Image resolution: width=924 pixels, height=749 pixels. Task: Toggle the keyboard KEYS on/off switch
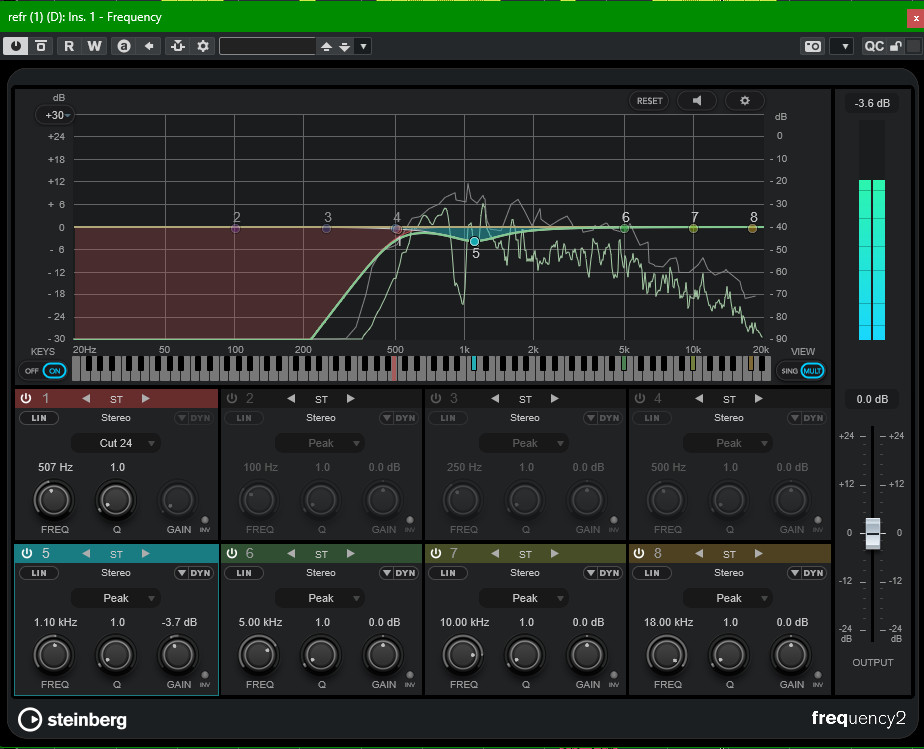coord(46,371)
